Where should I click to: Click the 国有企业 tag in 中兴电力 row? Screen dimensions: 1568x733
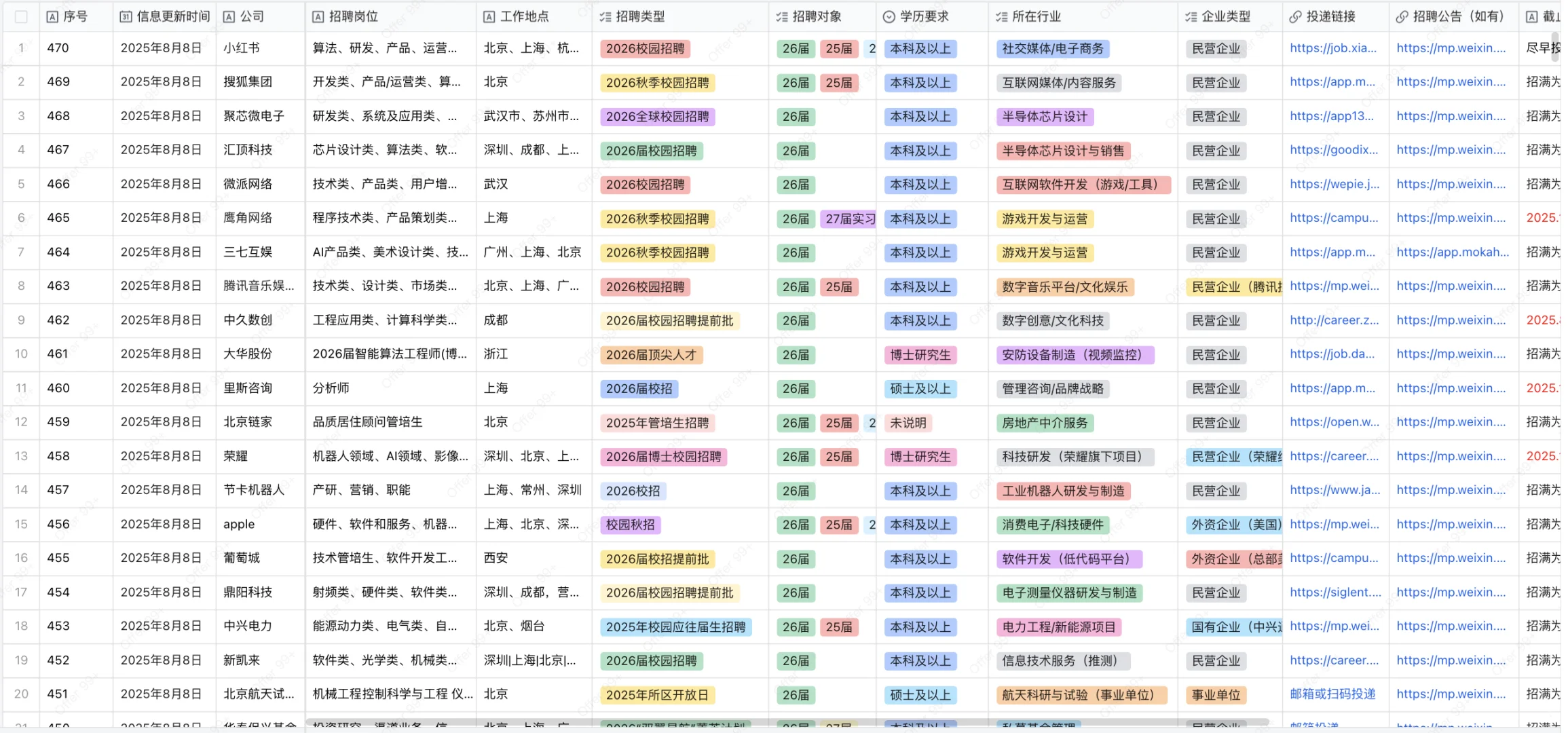tap(1235, 627)
